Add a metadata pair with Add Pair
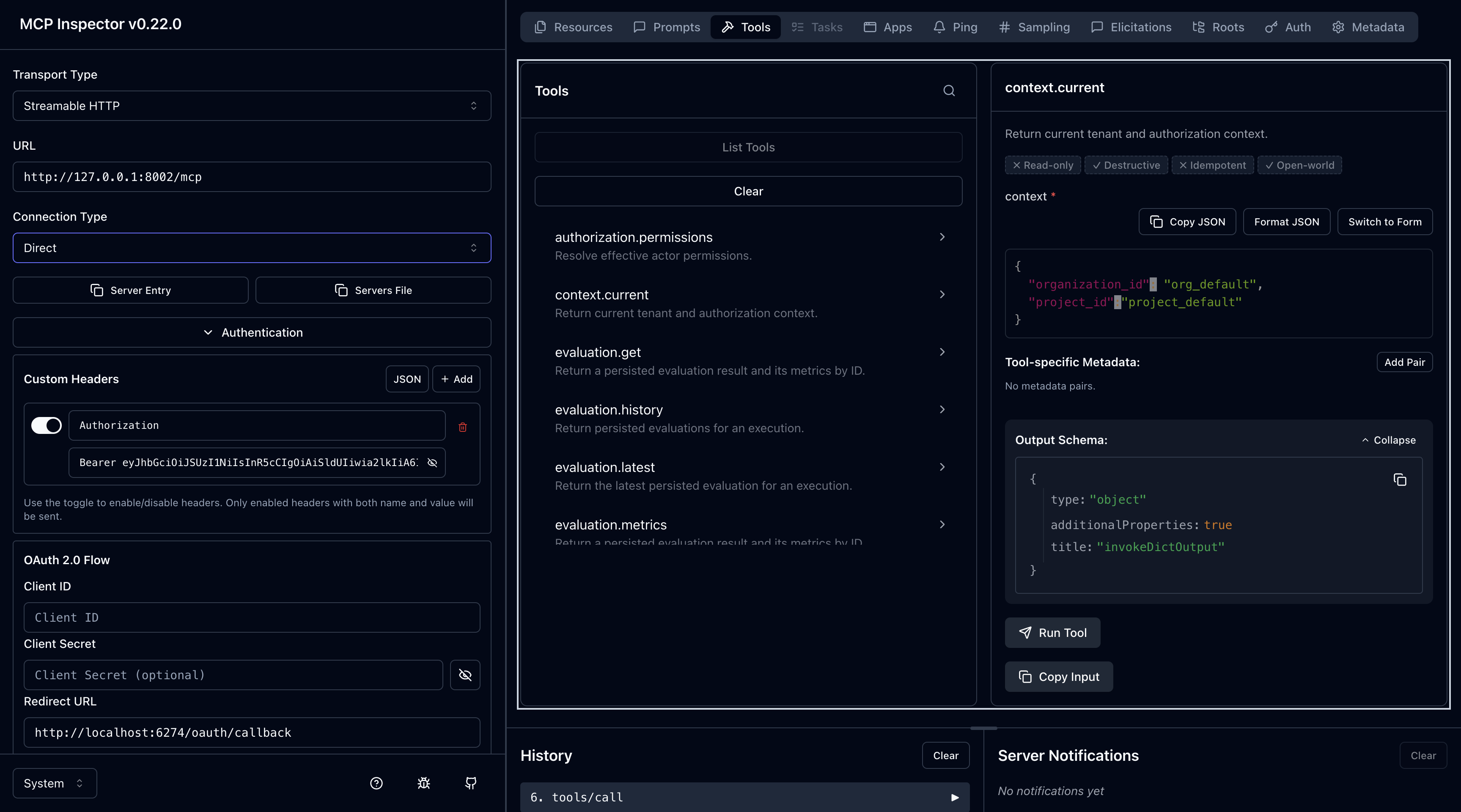 click(1405, 362)
